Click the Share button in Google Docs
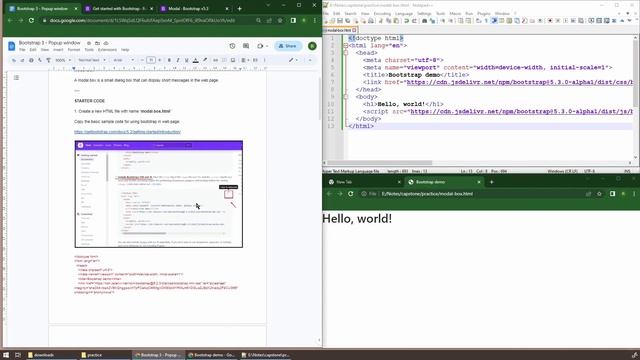Viewport: 640px width, 360px height. [x=288, y=46]
